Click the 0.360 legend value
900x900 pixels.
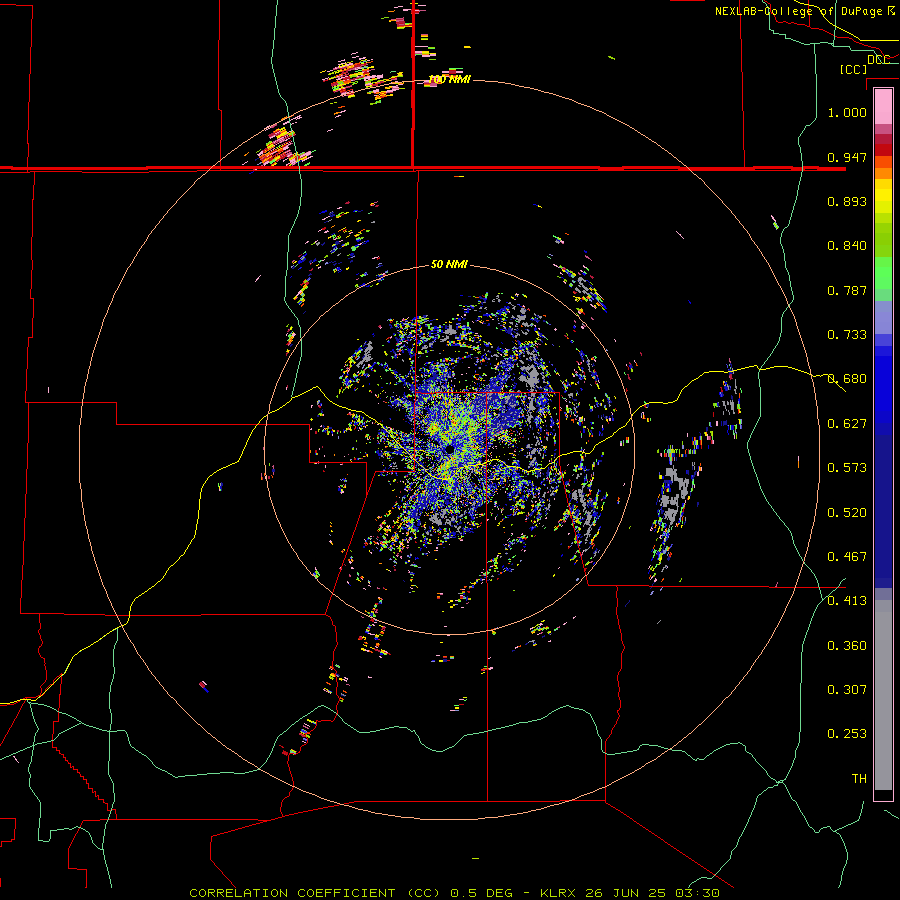(847, 646)
